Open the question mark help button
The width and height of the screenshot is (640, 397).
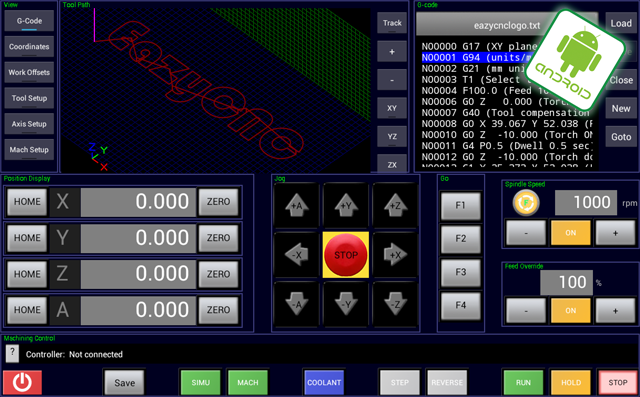click(12, 353)
